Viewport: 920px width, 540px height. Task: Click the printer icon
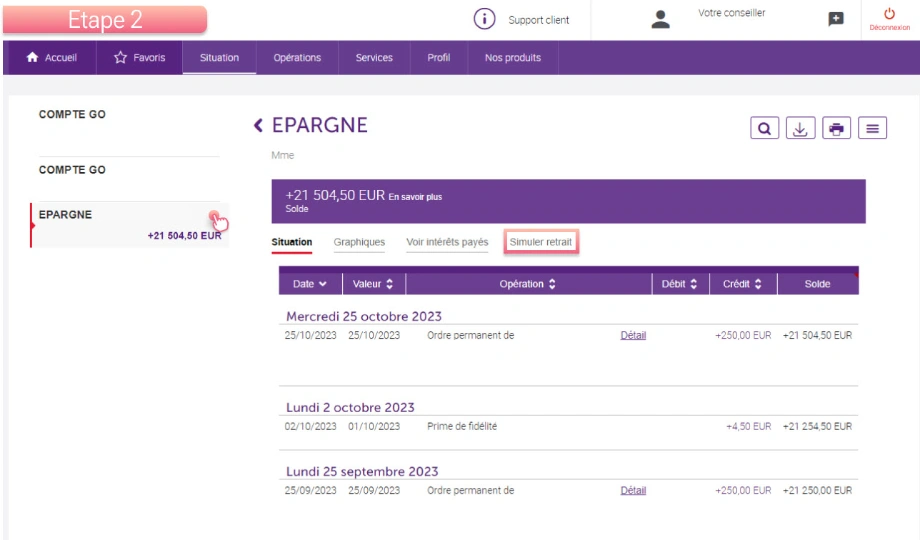tap(836, 128)
